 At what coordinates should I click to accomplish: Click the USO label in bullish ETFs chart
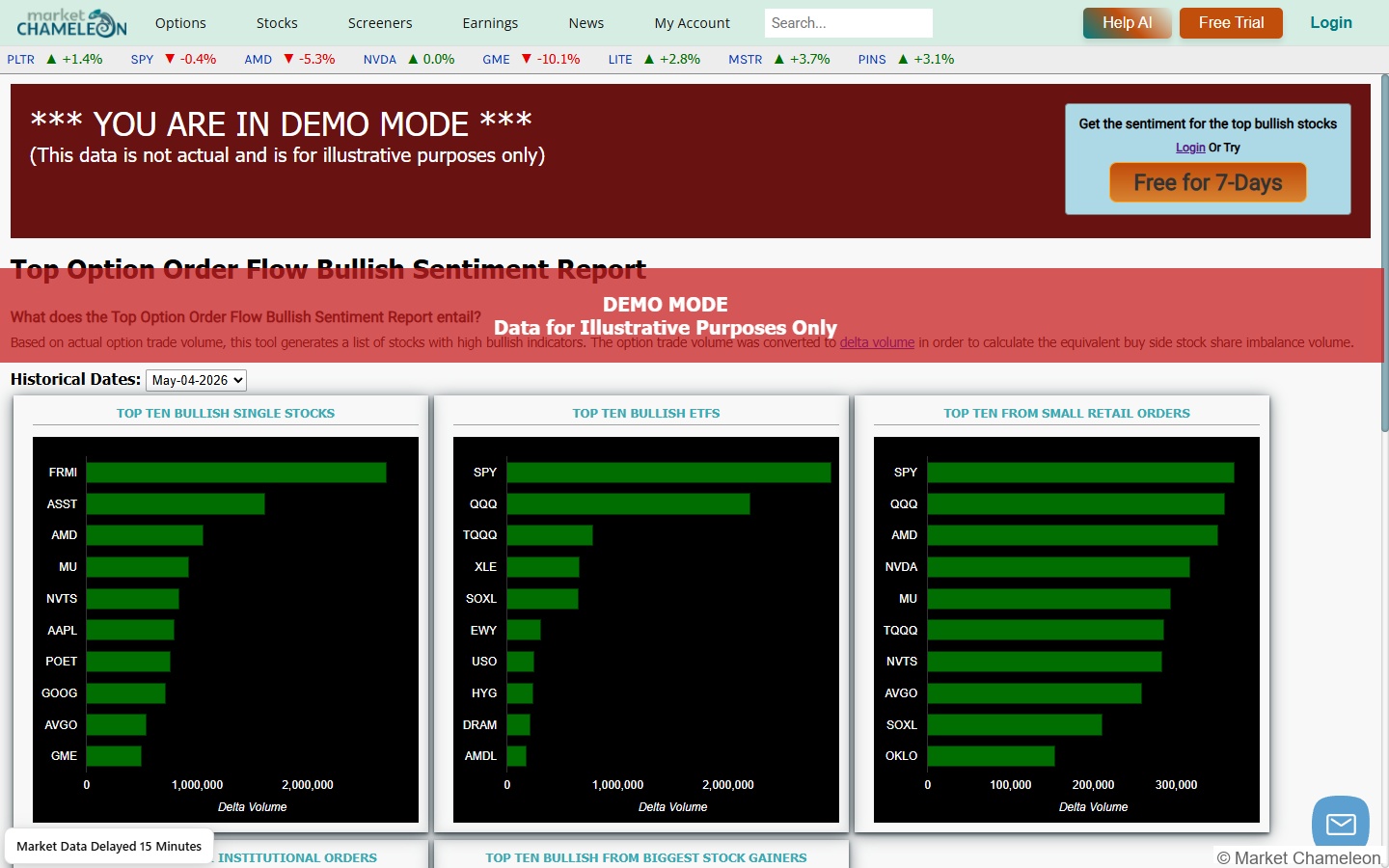point(484,662)
